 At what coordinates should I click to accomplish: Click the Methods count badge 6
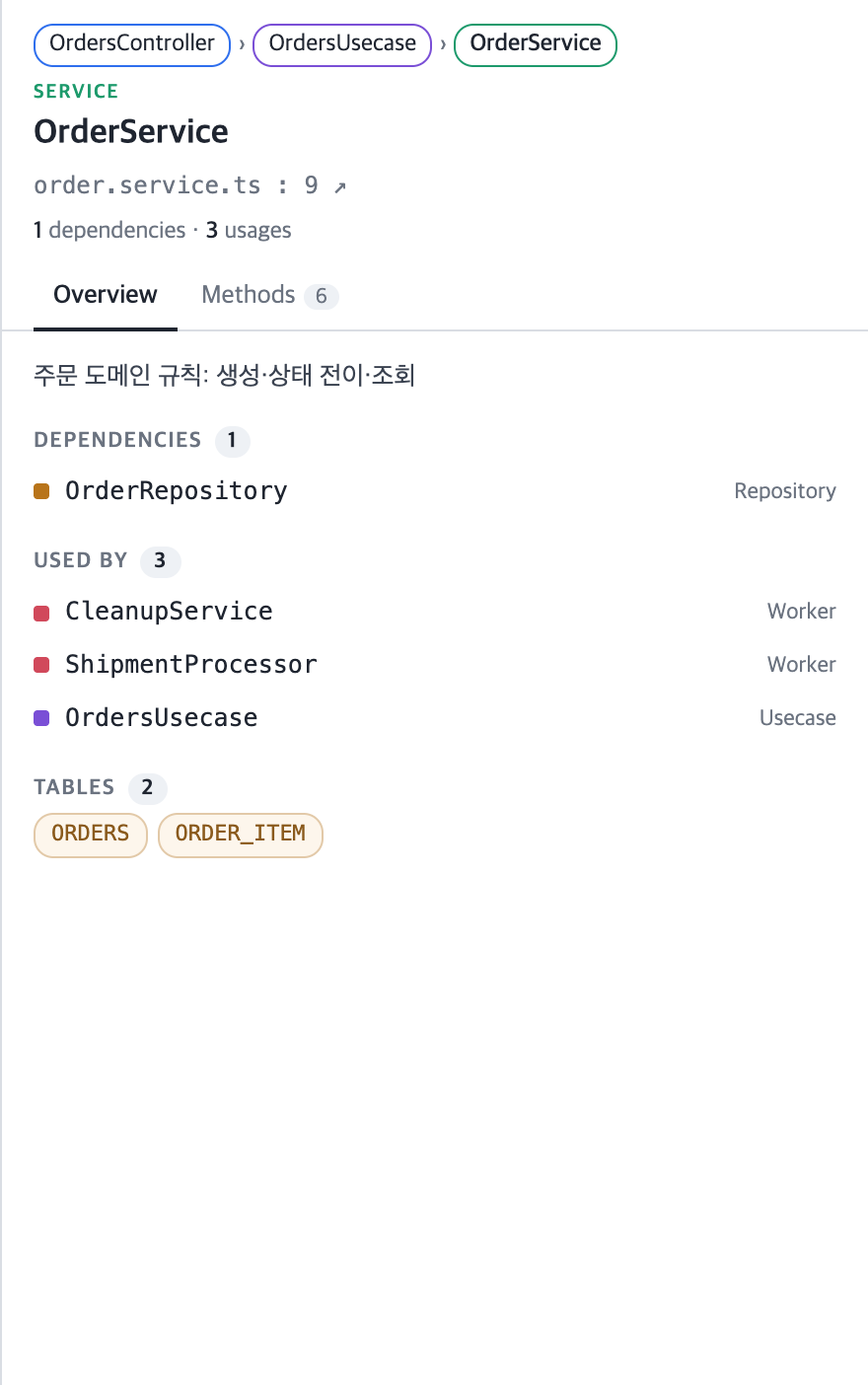pos(322,296)
